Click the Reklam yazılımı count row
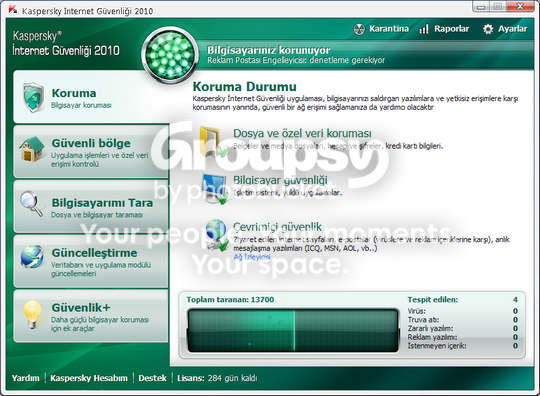 (463, 337)
